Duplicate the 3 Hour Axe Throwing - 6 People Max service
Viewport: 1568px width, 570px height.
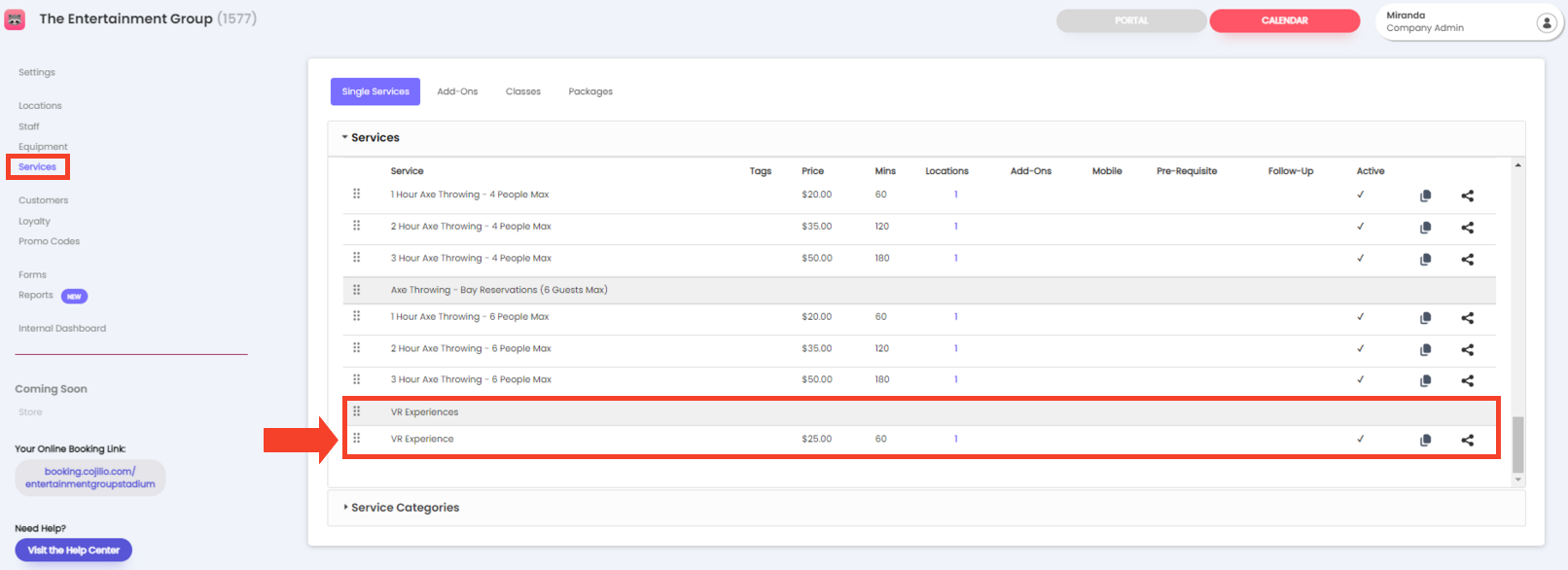click(x=1425, y=380)
